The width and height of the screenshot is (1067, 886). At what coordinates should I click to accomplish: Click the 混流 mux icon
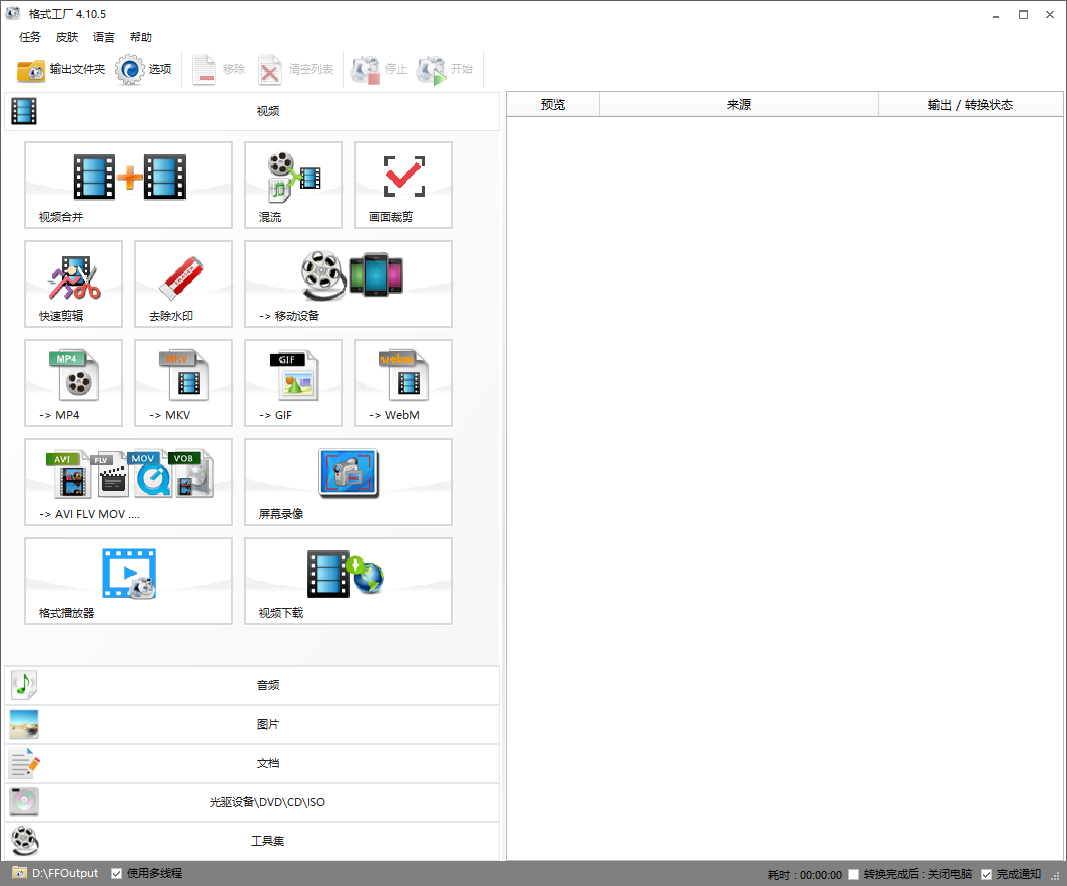[x=293, y=184]
